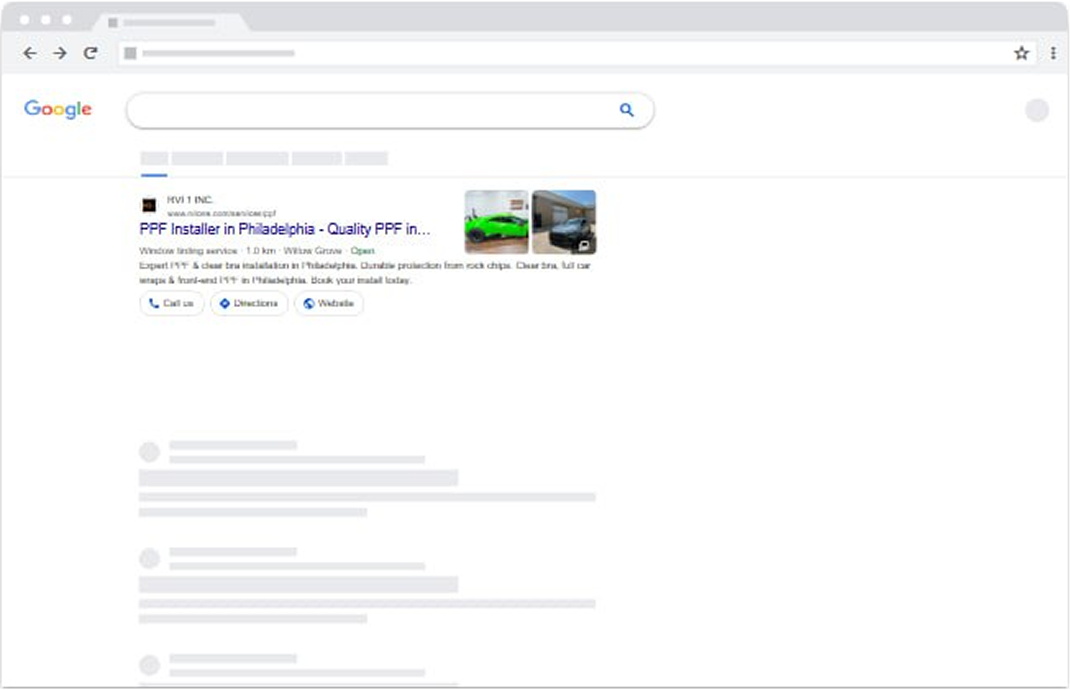Viewport: 1070px width, 690px height.
Task: Click the HVI 1 INC. favicon
Action: (149, 205)
